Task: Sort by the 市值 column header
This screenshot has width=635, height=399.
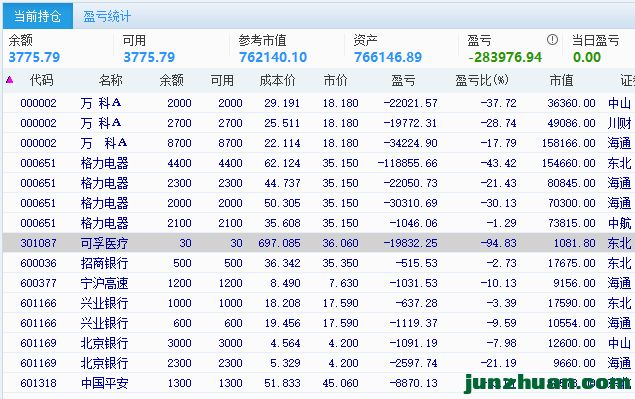Action: pyautogui.click(x=561, y=80)
